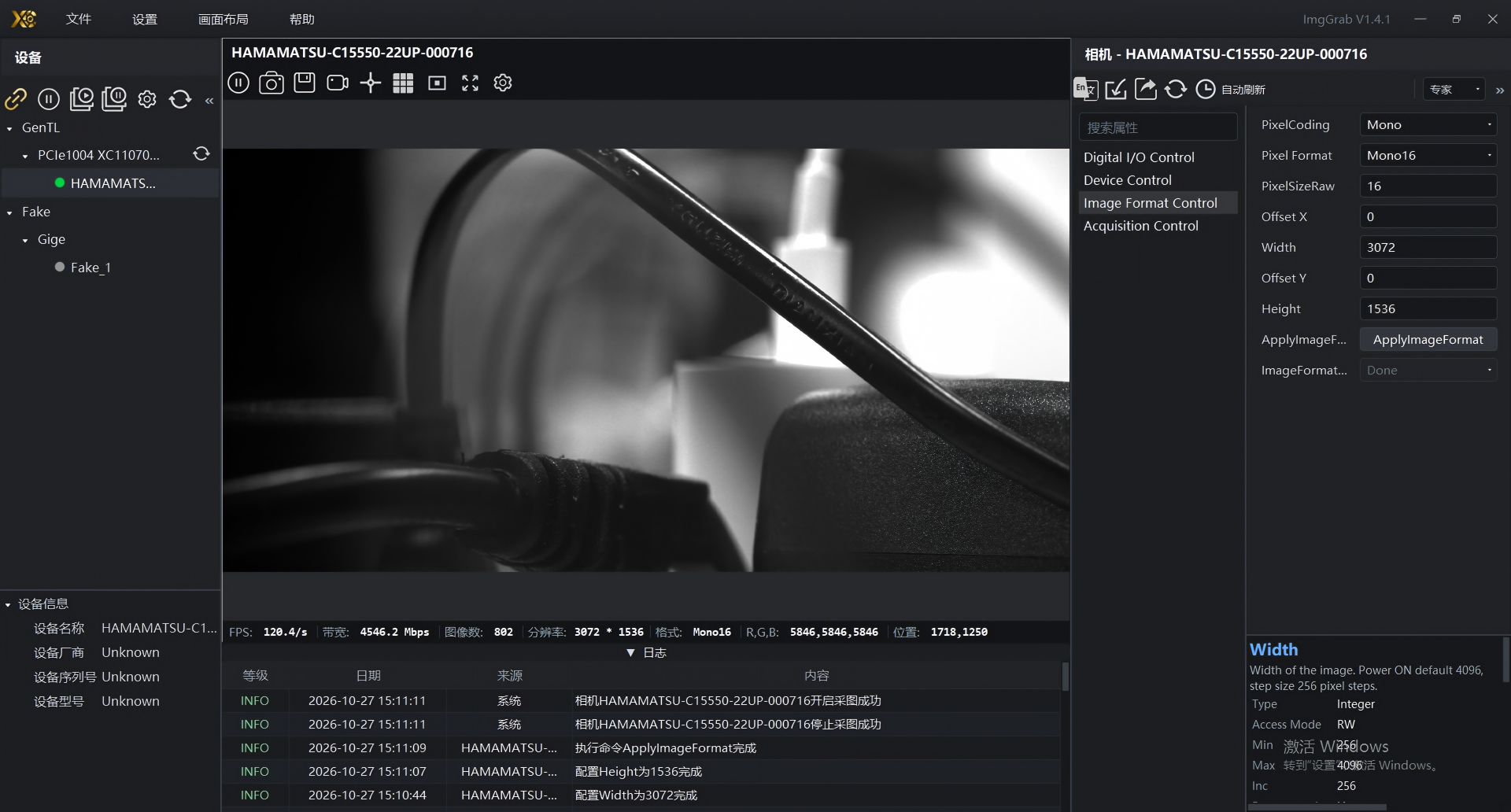
Task: Select Digital I/O Control category
Action: (x=1158, y=157)
